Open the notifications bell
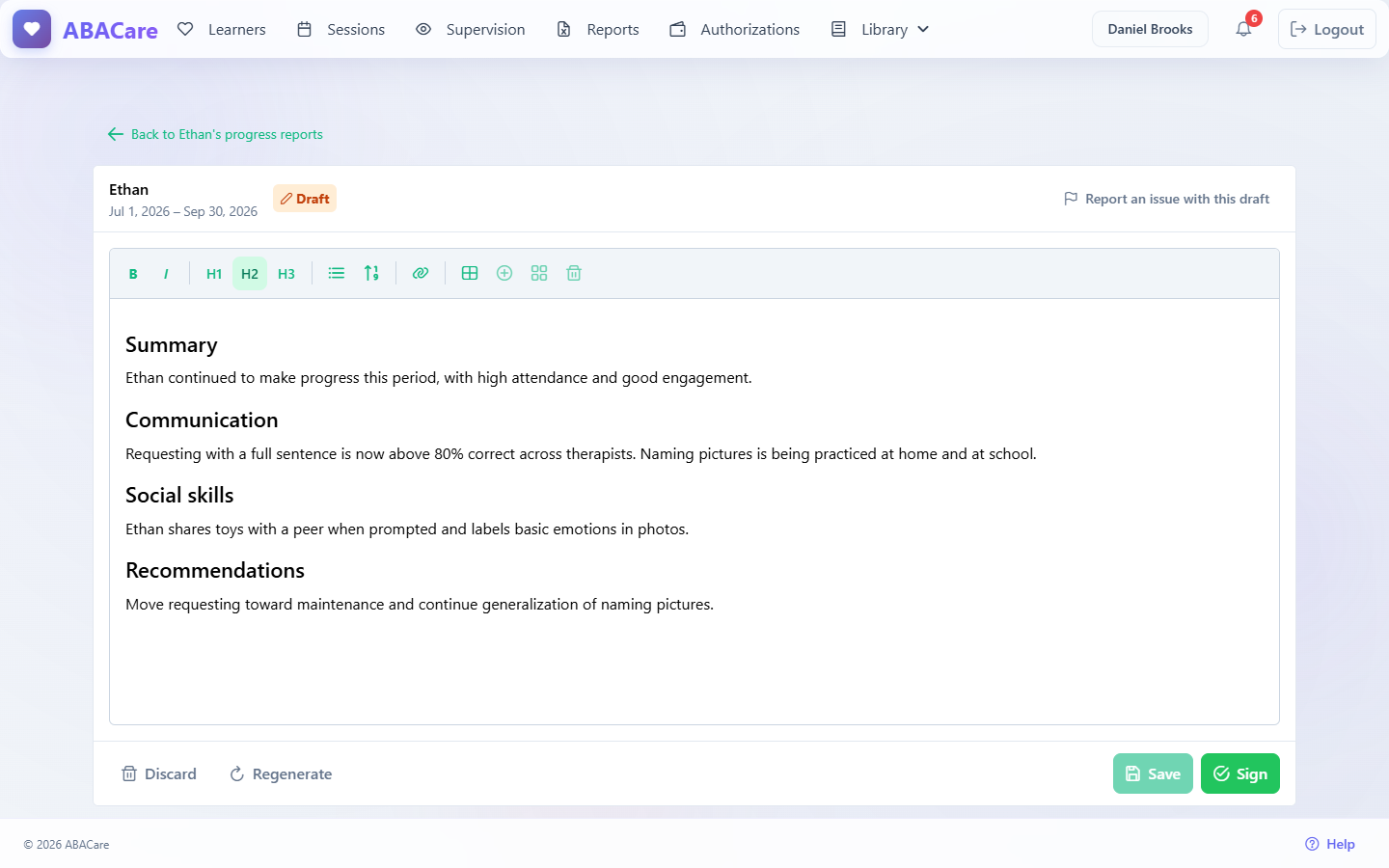 coord(1244,29)
